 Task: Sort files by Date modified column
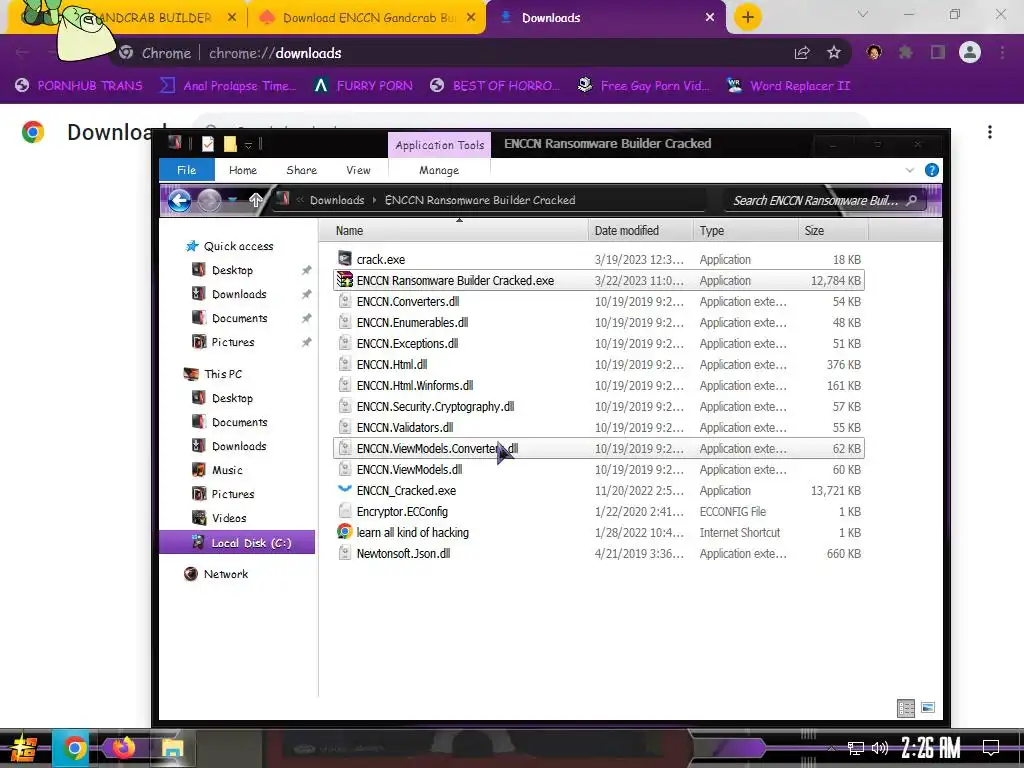[626, 231]
